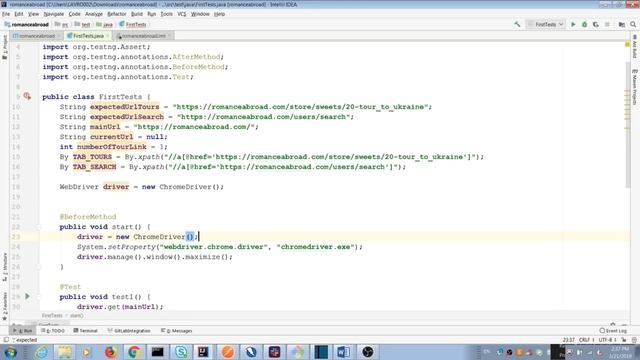Click yellow inspection indicator atop editor scrollbar
This screenshot has height=360, width=640.
627,44
